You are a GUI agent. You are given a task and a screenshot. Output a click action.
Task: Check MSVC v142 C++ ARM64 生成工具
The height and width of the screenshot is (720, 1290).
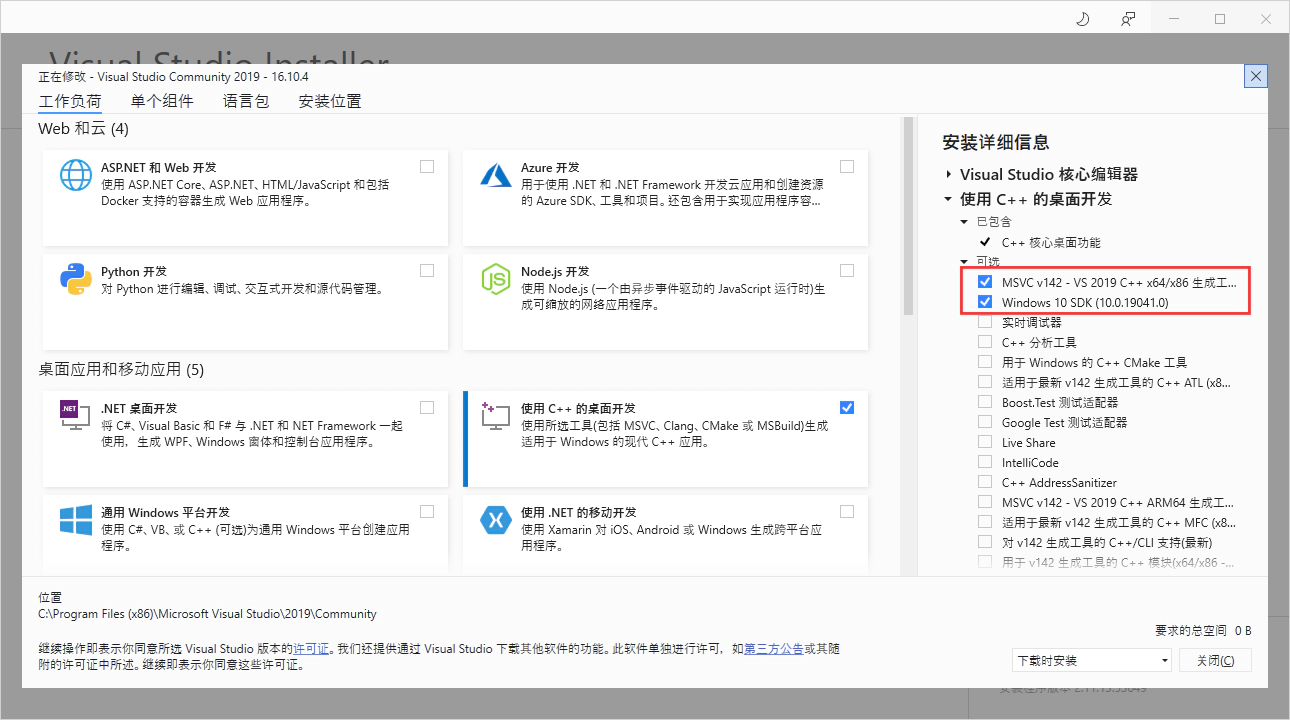[x=985, y=502]
